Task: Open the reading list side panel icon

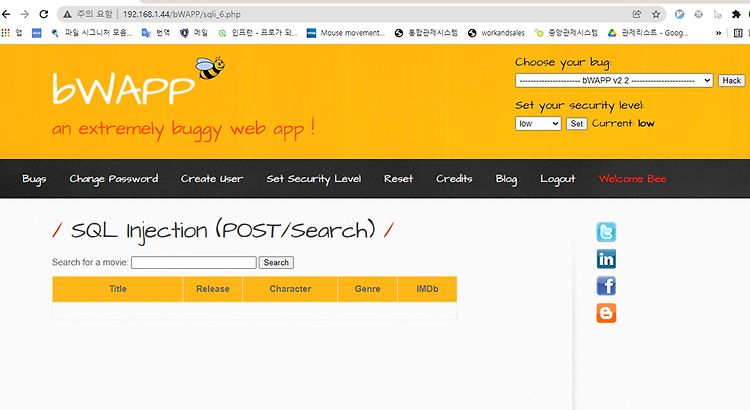Action: click(x=738, y=33)
